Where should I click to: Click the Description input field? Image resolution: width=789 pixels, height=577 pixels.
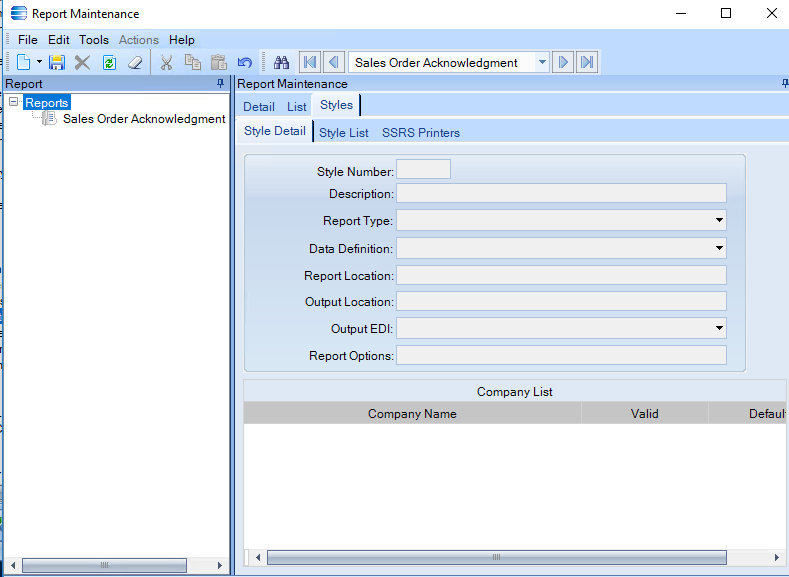coord(562,193)
